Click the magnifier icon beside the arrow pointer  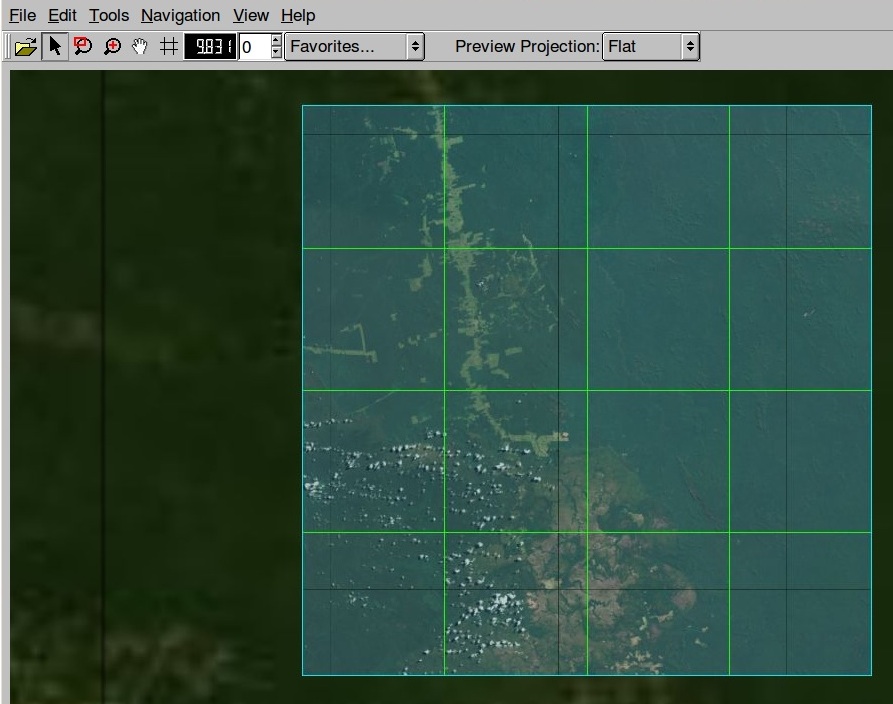[83, 46]
